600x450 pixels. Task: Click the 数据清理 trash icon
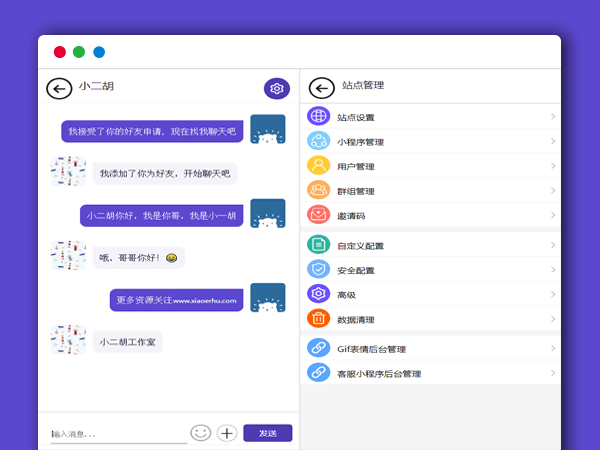pyautogui.click(x=319, y=319)
